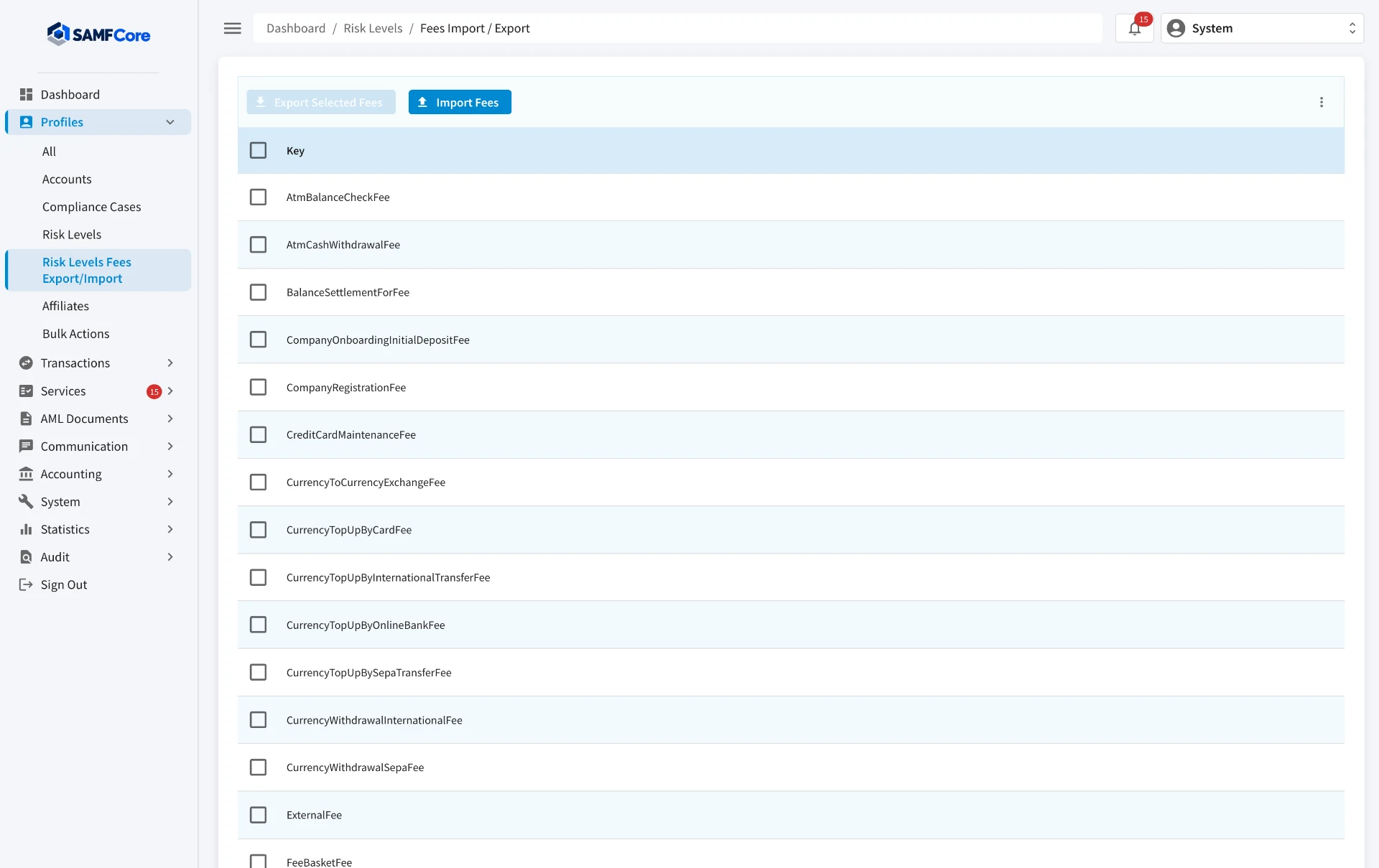The image size is (1379, 868).
Task: Click the SAMFCore logo
Action: coord(98,34)
